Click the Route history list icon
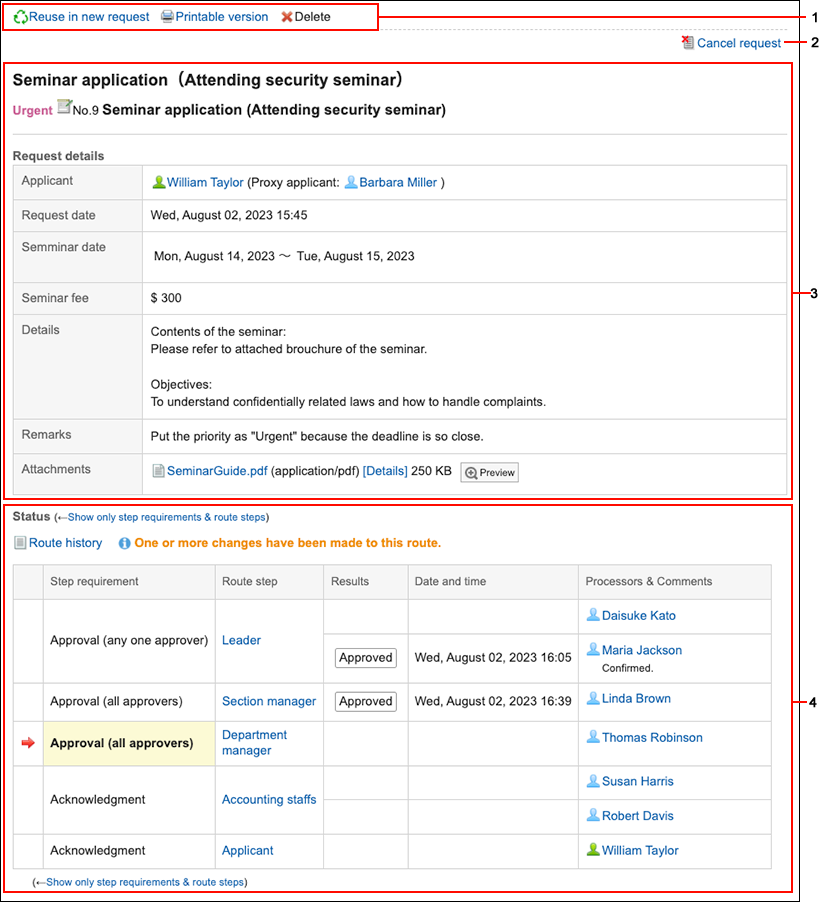The image size is (820, 902). 20,542
